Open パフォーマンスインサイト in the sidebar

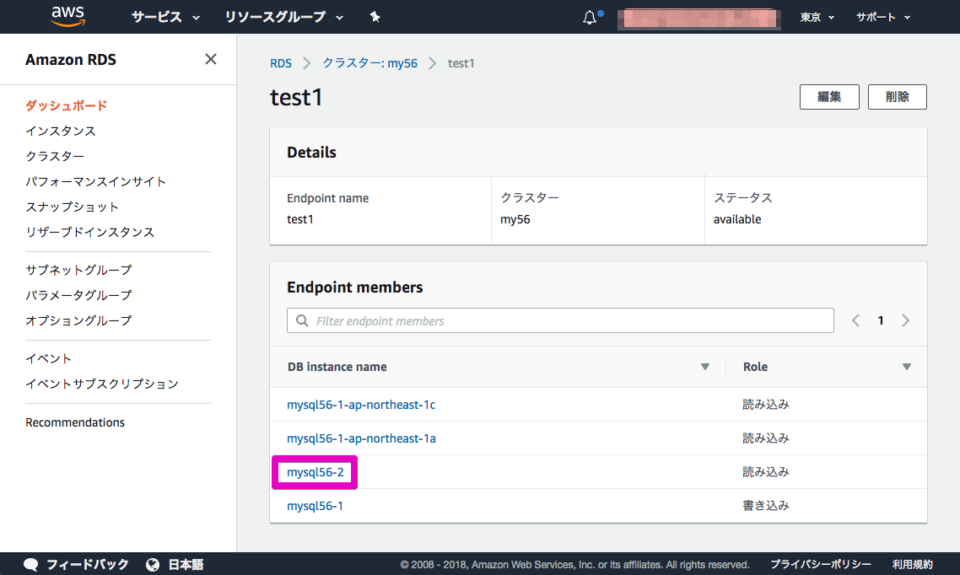point(96,182)
